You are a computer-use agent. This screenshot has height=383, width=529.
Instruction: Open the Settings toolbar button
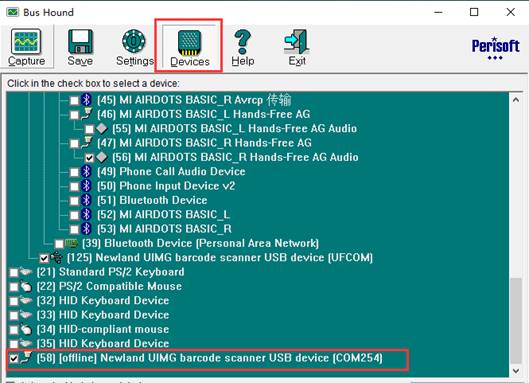pyautogui.click(x=134, y=47)
